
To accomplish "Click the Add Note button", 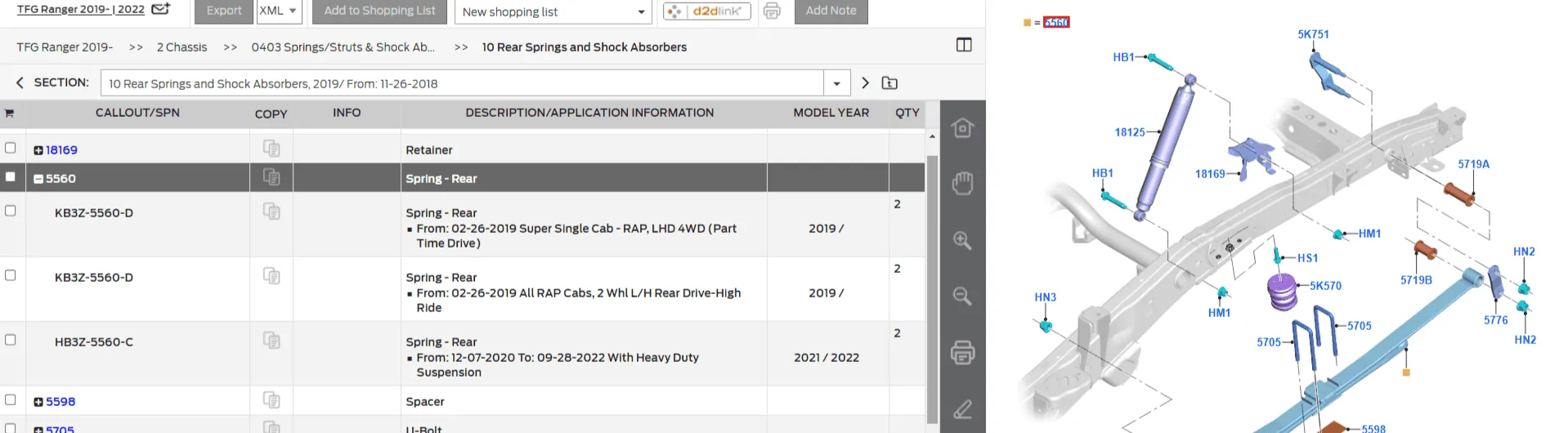I will pos(831,11).
